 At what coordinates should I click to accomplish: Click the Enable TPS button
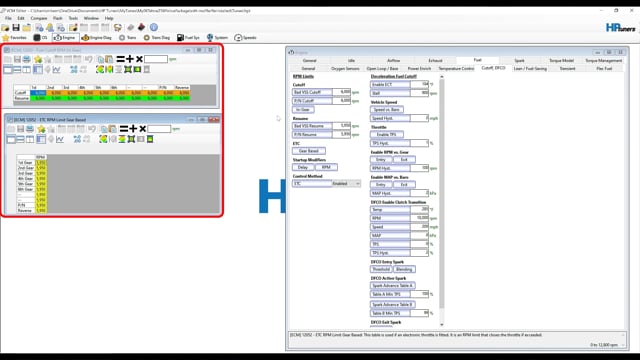tap(387, 134)
